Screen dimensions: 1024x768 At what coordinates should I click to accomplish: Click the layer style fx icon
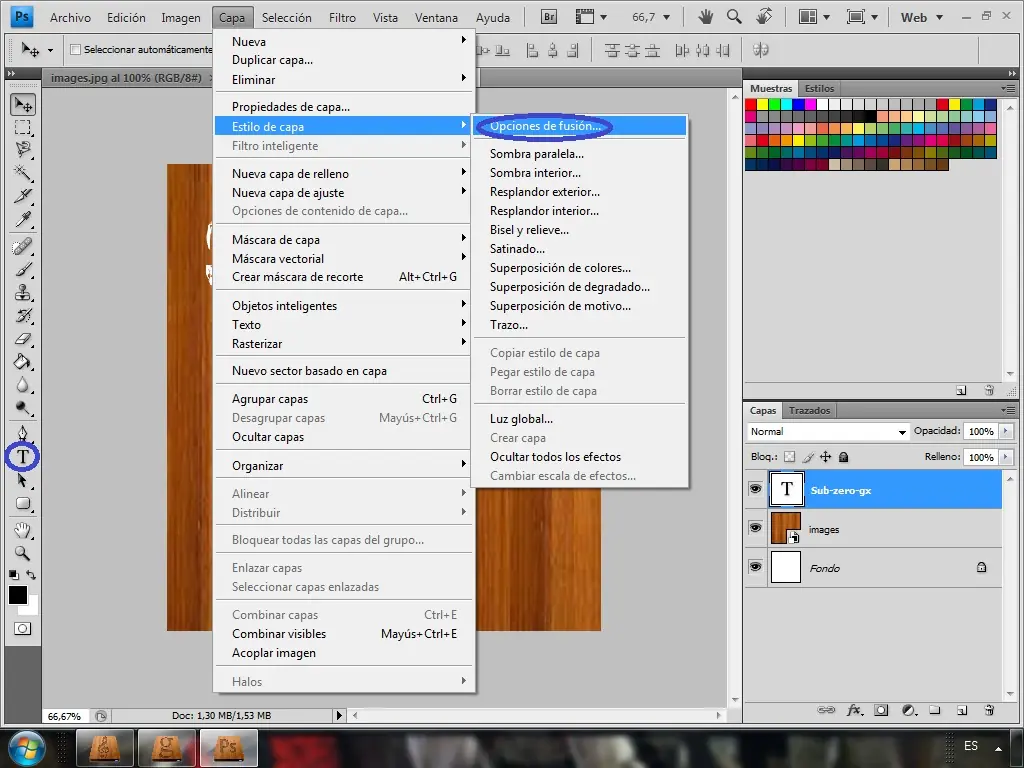pyautogui.click(x=854, y=710)
